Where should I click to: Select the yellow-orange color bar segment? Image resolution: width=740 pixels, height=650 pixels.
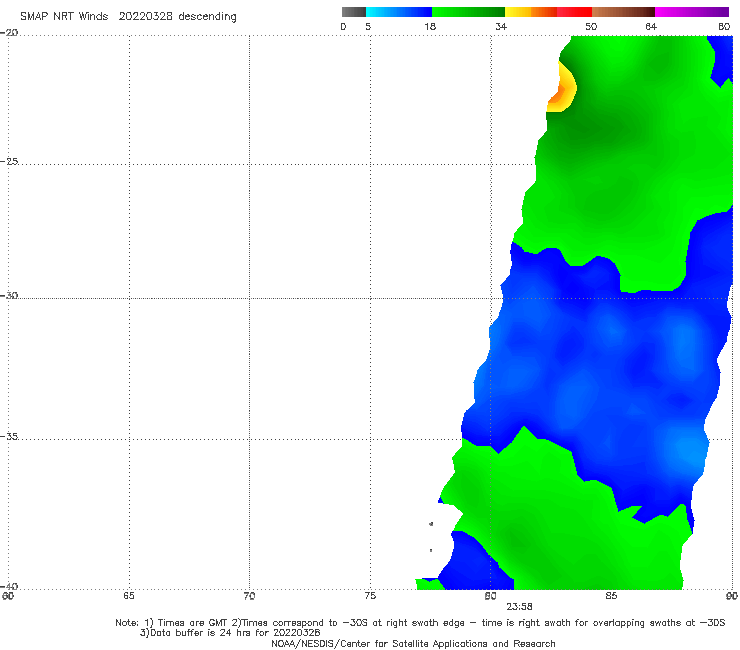[x=531, y=12]
